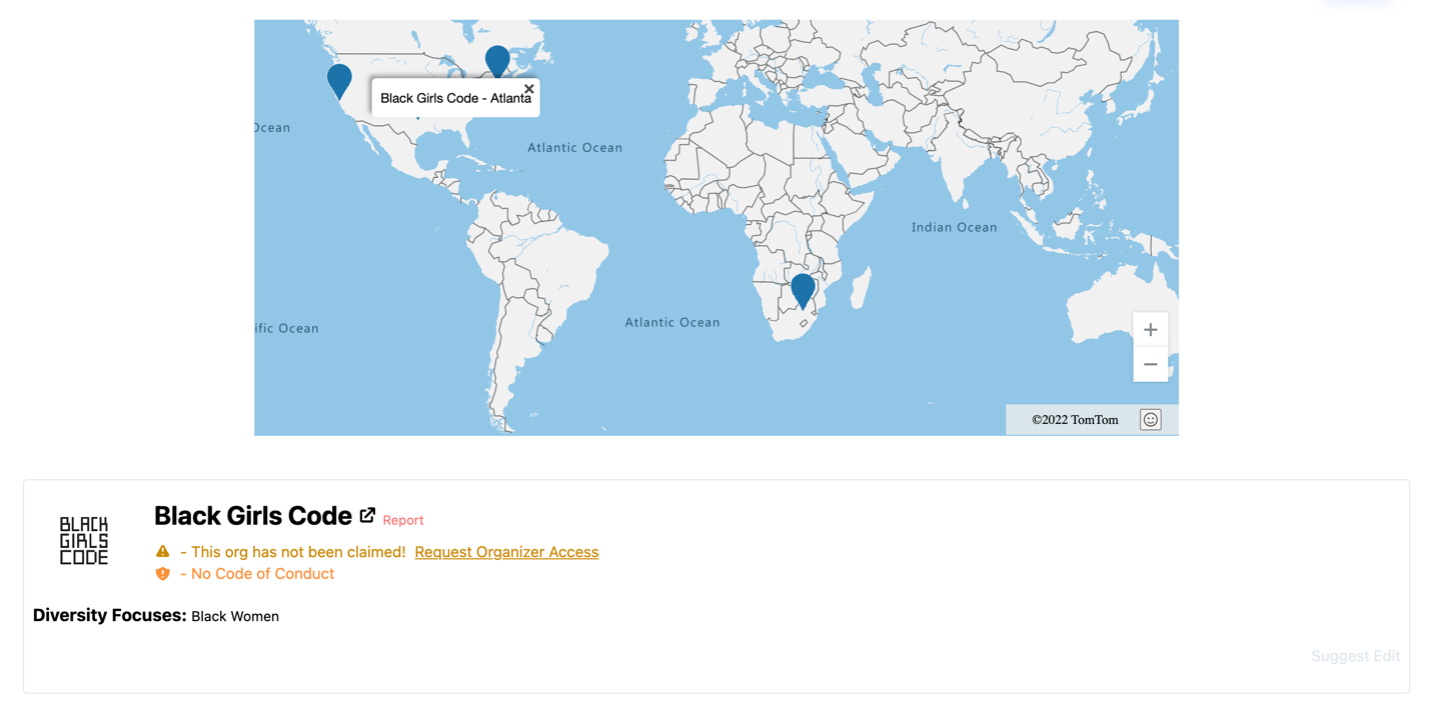Select the Black Women diversity focus

tap(235, 617)
